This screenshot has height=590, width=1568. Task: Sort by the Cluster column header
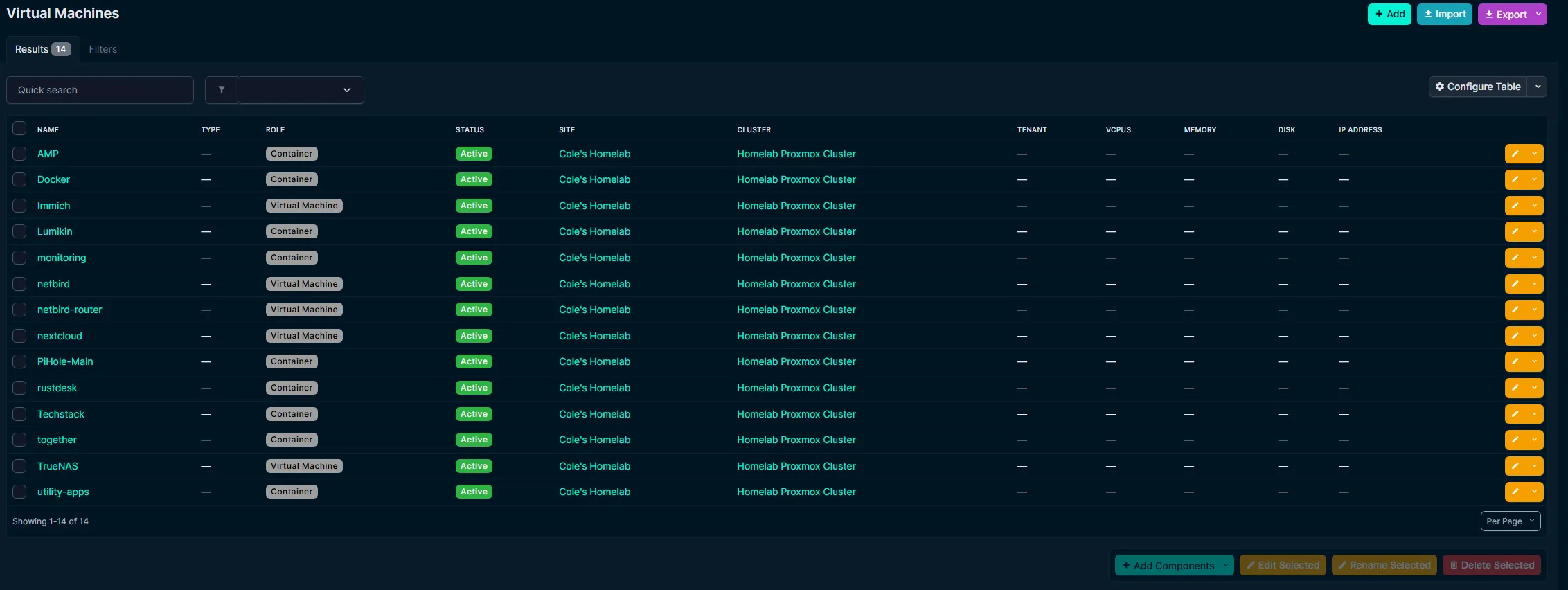(754, 129)
